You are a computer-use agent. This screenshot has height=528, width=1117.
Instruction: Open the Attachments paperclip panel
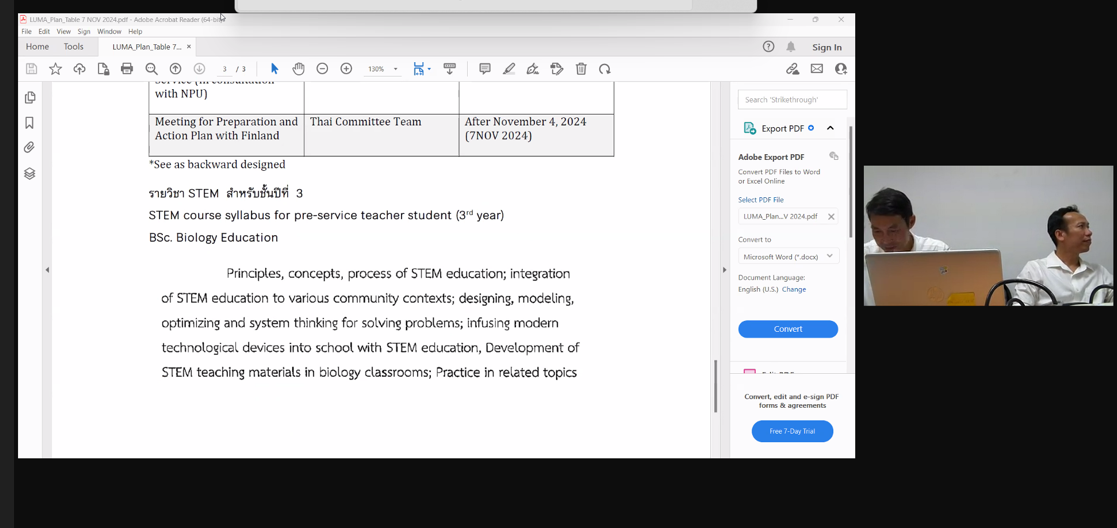tap(29, 148)
